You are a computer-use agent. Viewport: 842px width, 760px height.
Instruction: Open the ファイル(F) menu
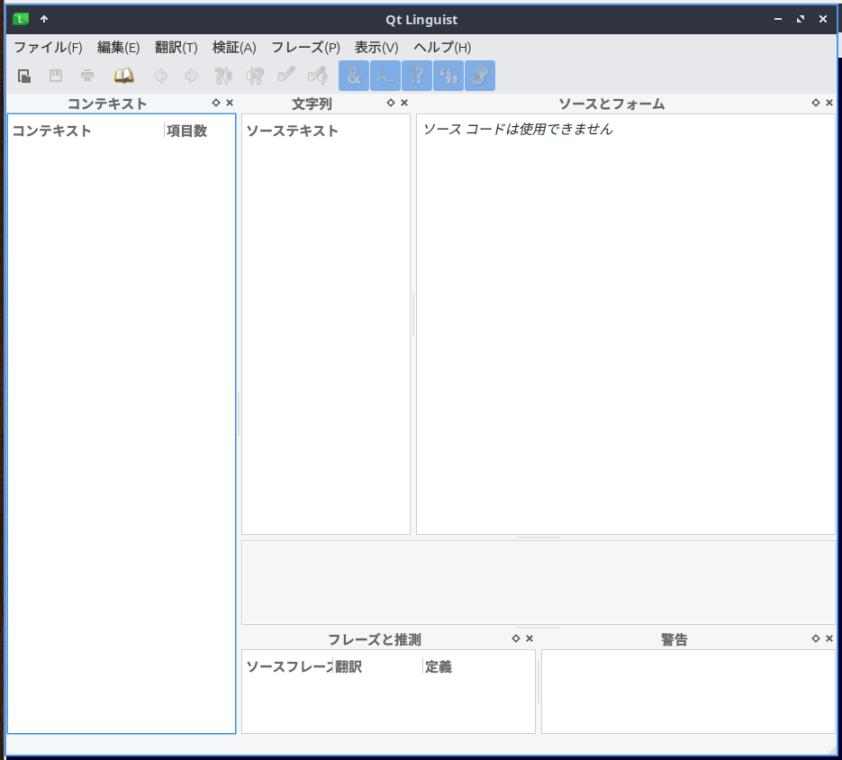(x=48, y=48)
